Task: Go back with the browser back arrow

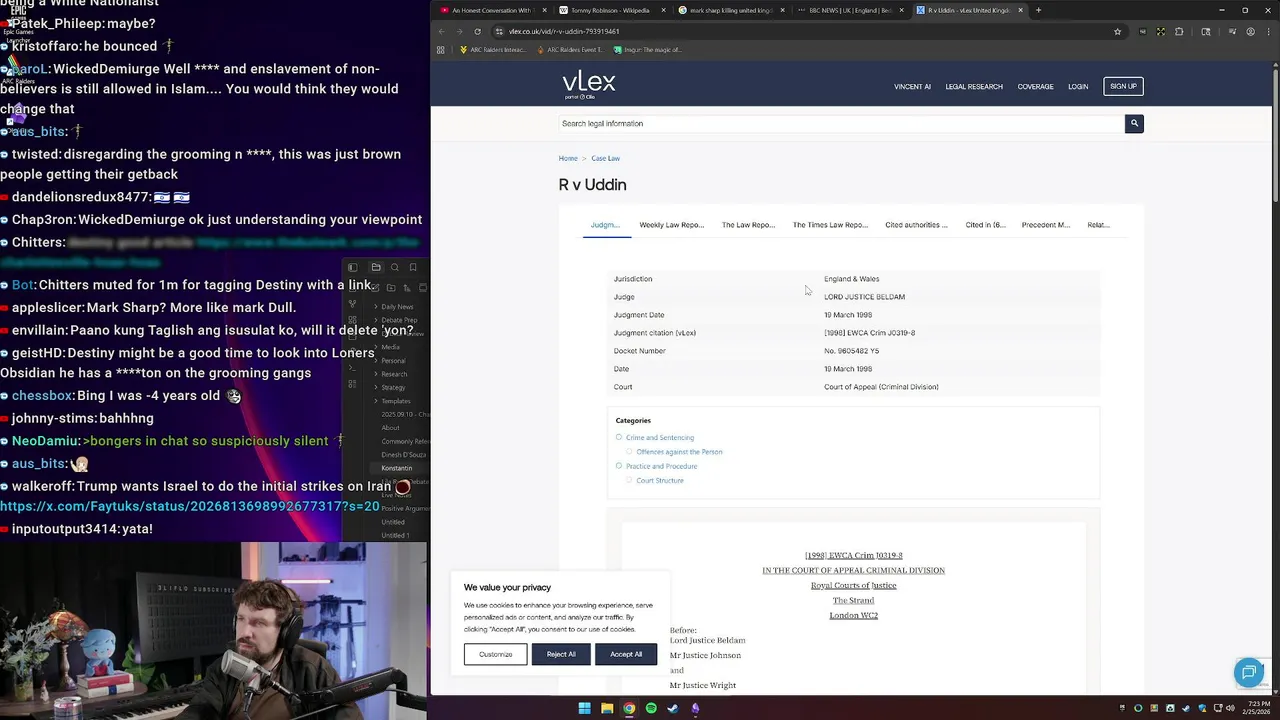Action: (441, 31)
